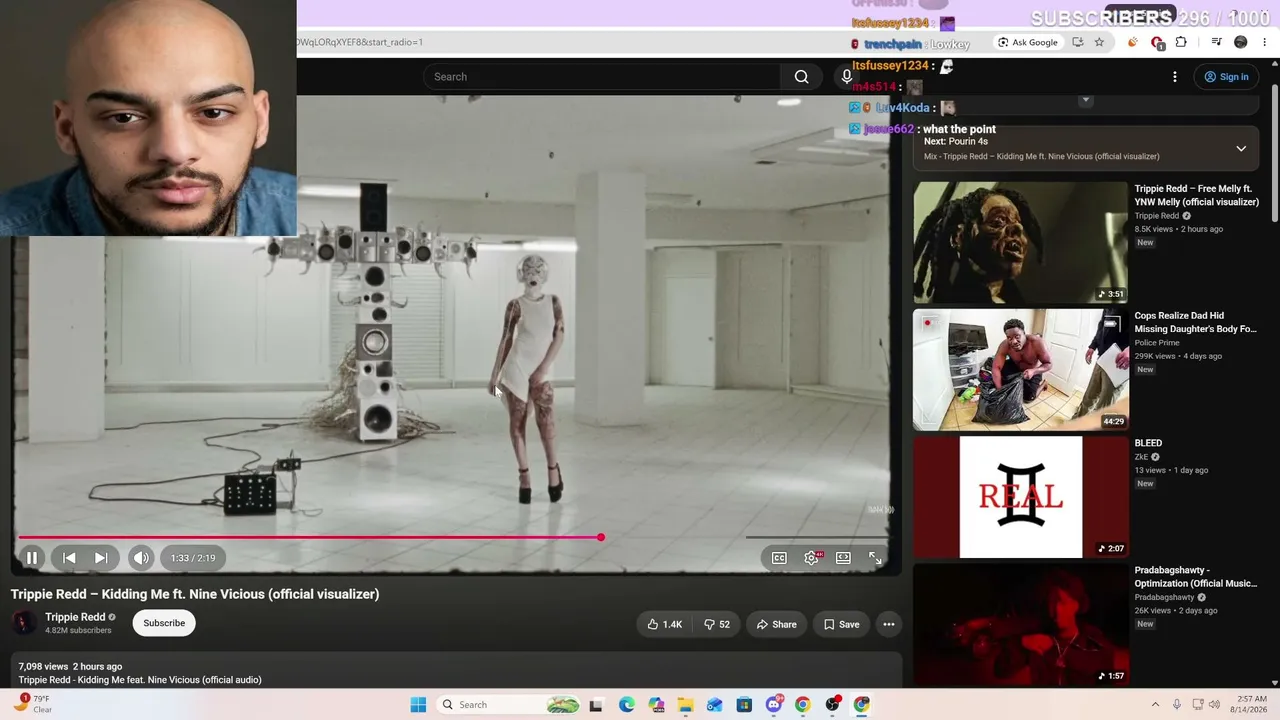Screen dimensions: 1280x720
Task: Open video player settings gear
Action: [811, 558]
